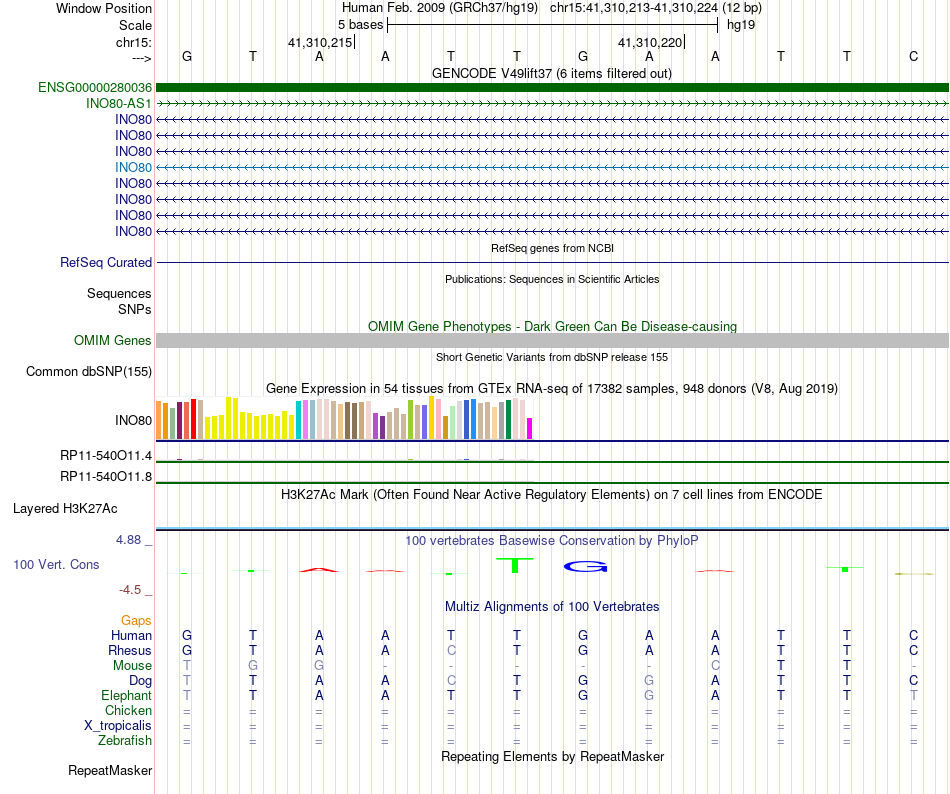Click '100 vertebrates Basewise Conservation by PhyloP' title
Viewport: 950px width, 794px height.
pos(552,540)
